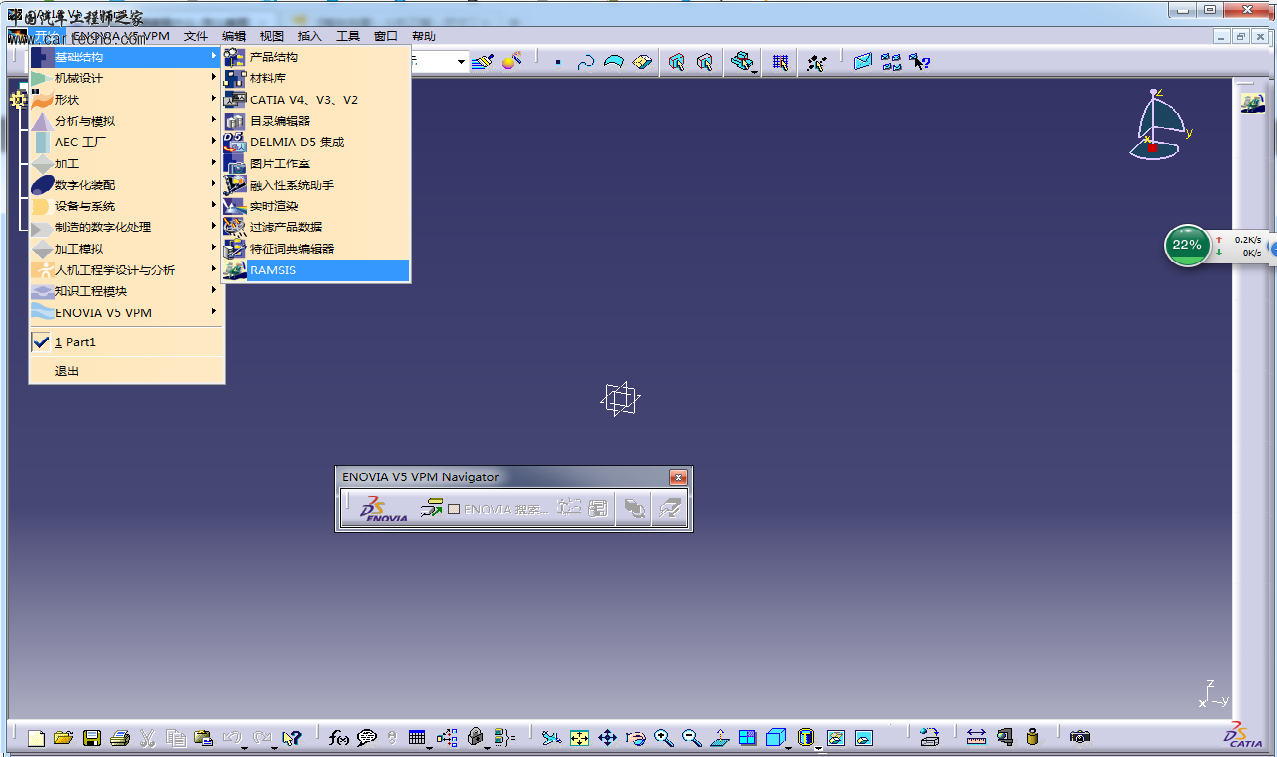
Task: Click the plane axis system in the viewport
Action: click(620, 400)
